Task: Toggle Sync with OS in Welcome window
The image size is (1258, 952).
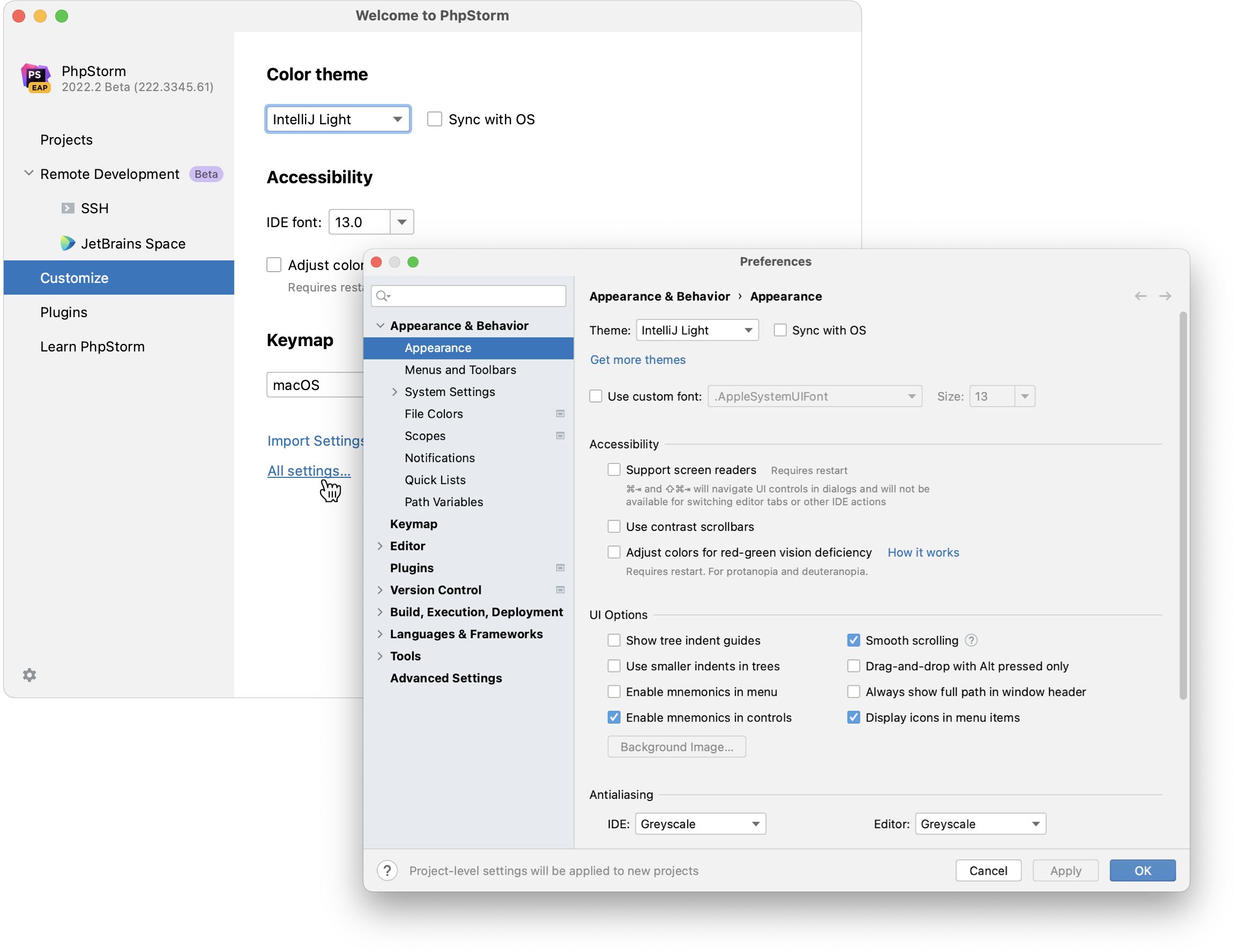Action: (x=435, y=119)
